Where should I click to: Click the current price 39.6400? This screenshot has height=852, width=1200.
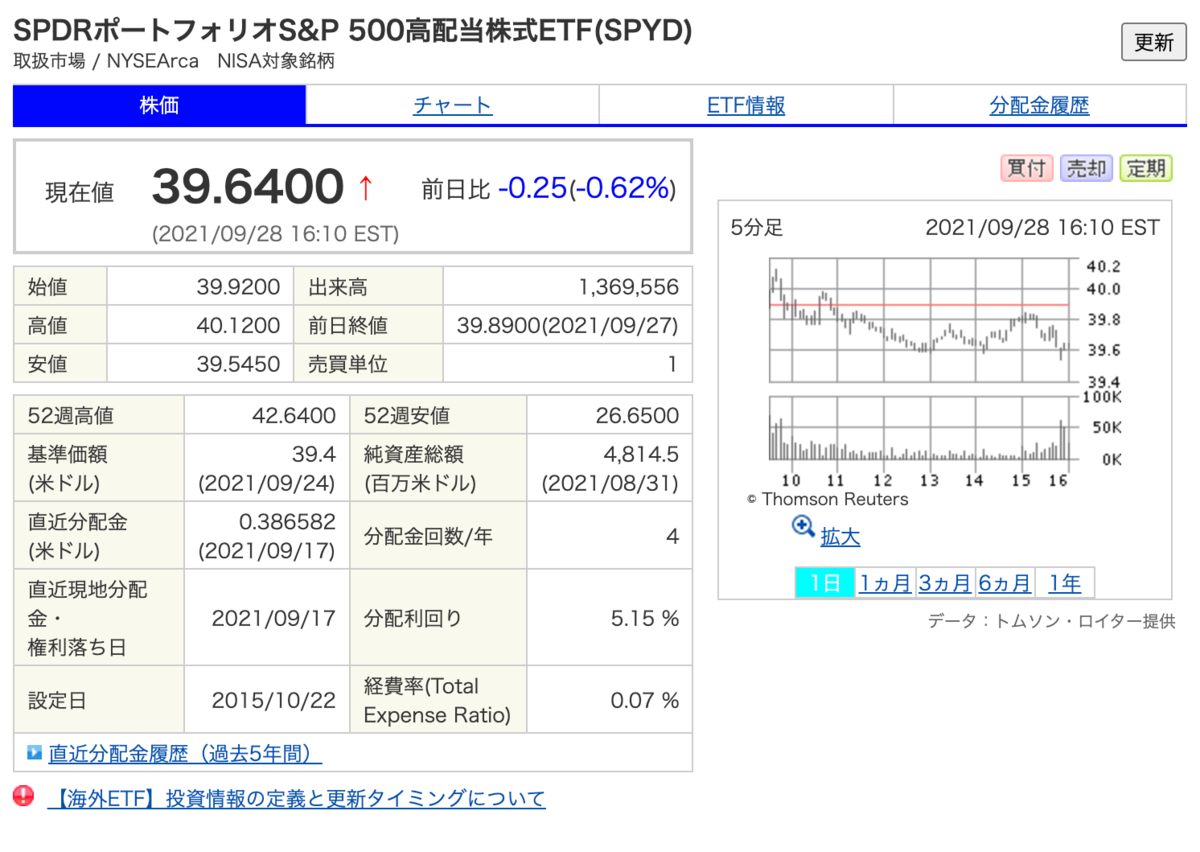click(x=247, y=187)
